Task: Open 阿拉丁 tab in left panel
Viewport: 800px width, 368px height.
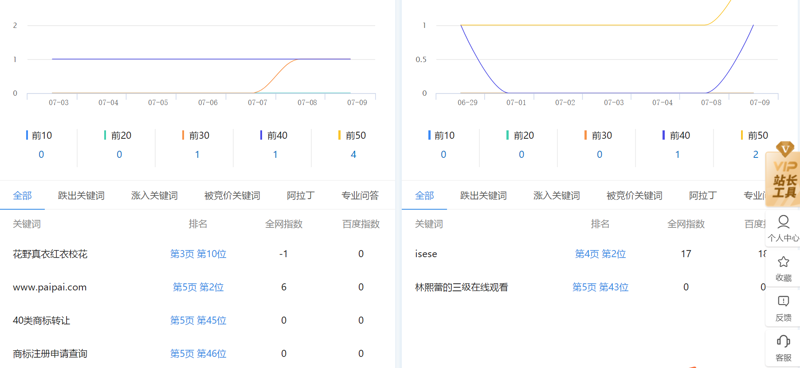Action: [301, 195]
